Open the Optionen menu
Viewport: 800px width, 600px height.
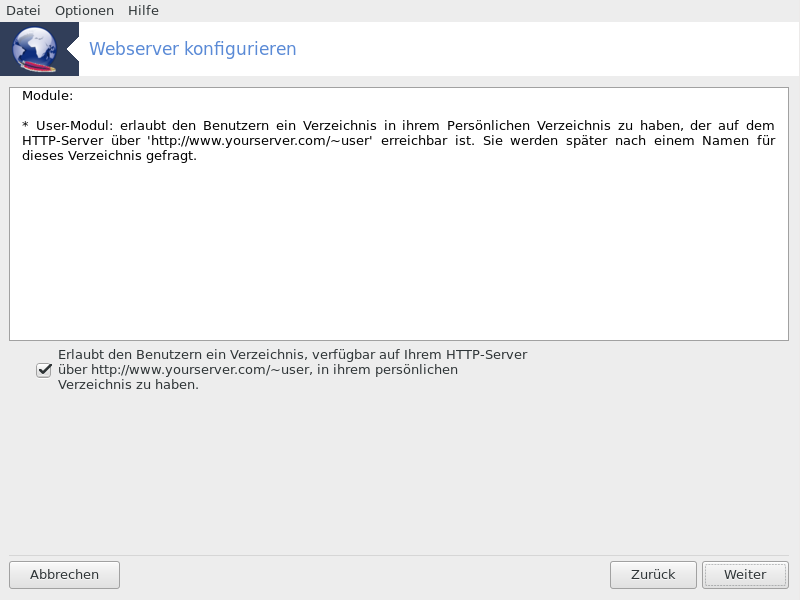pyautogui.click(x=84, y=10)
